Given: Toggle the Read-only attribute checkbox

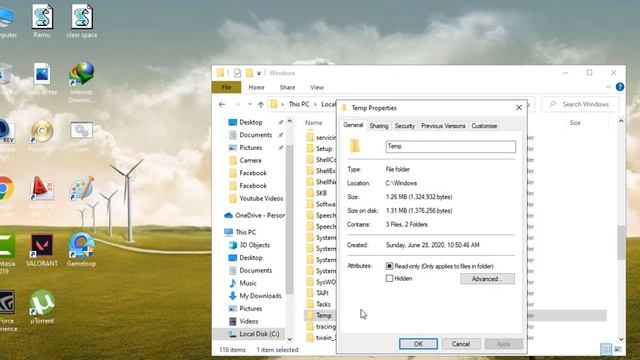Looking at the screenshot, I should point(389,266).
